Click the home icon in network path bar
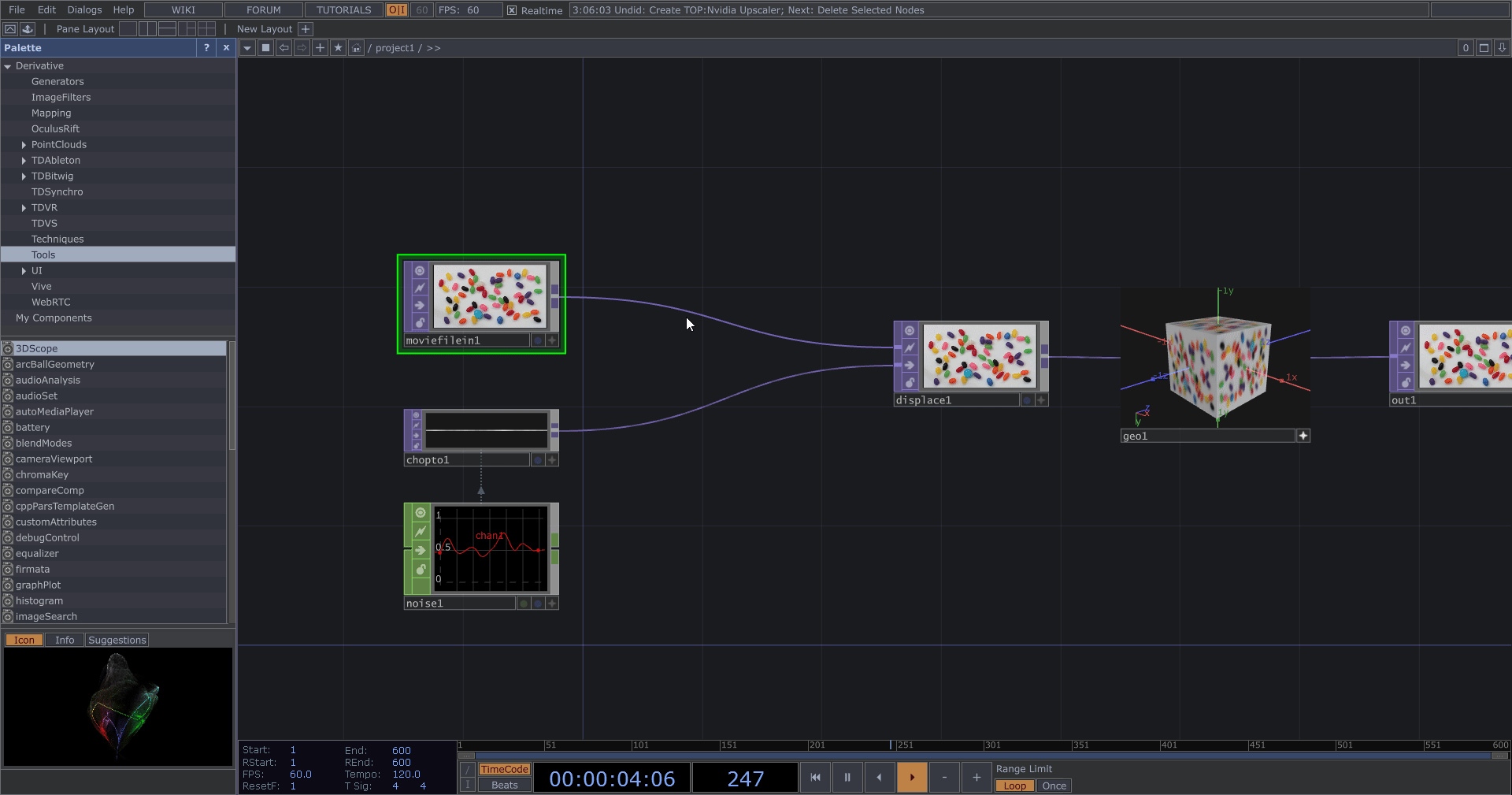Image resolution: width=1512 pixels, height=795 pixels. [356, 48]
